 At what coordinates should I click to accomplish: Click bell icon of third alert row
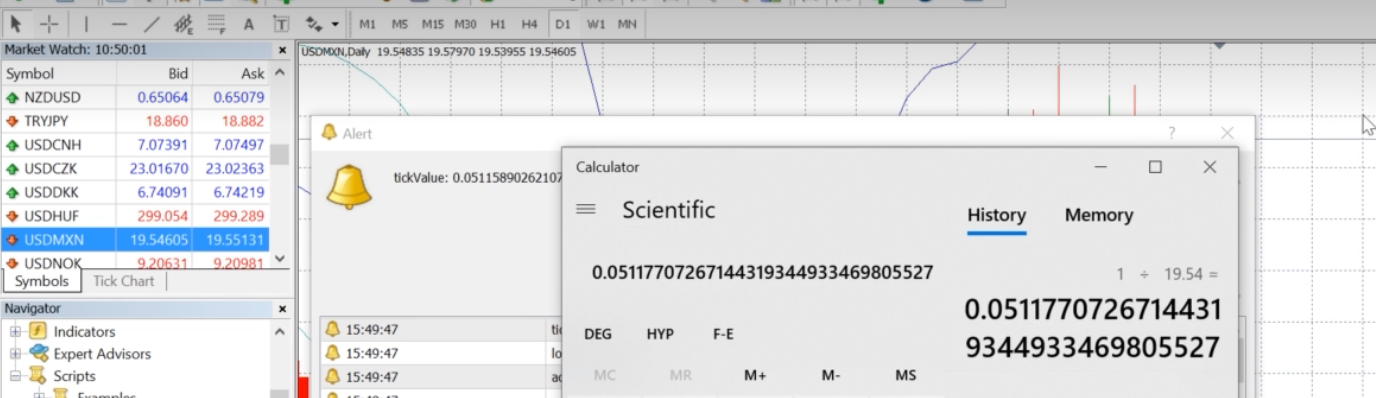[333, 377]
